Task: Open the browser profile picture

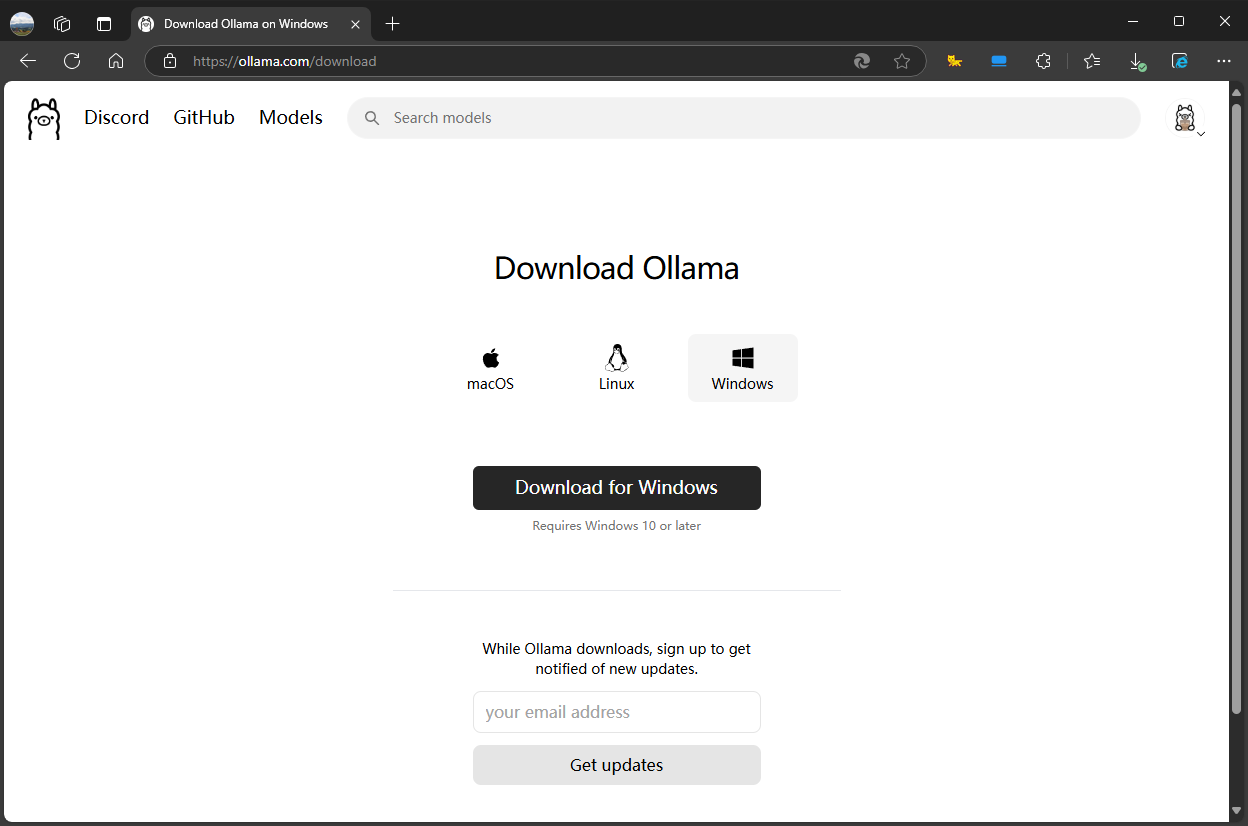Action: click(x=22, y=23)
